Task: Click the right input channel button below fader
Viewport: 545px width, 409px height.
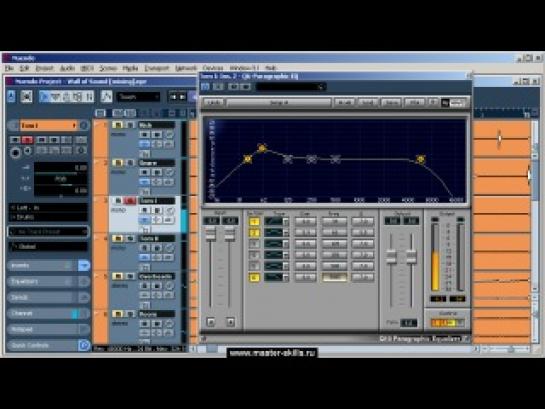Action: (230, 322)
